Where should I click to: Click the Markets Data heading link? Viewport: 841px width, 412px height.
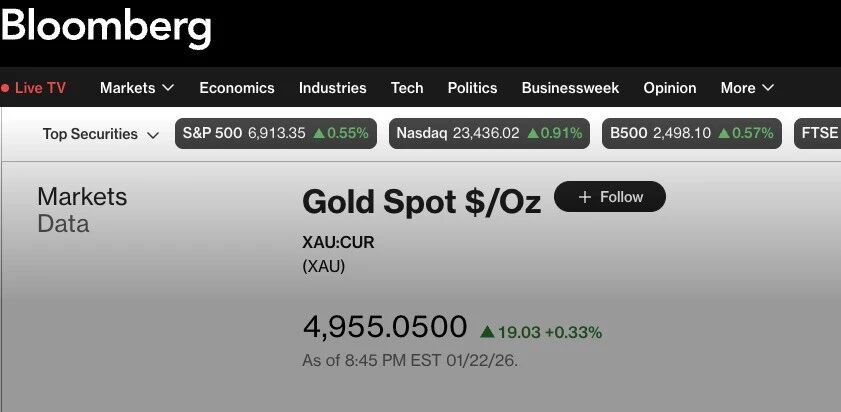[82, 210]
